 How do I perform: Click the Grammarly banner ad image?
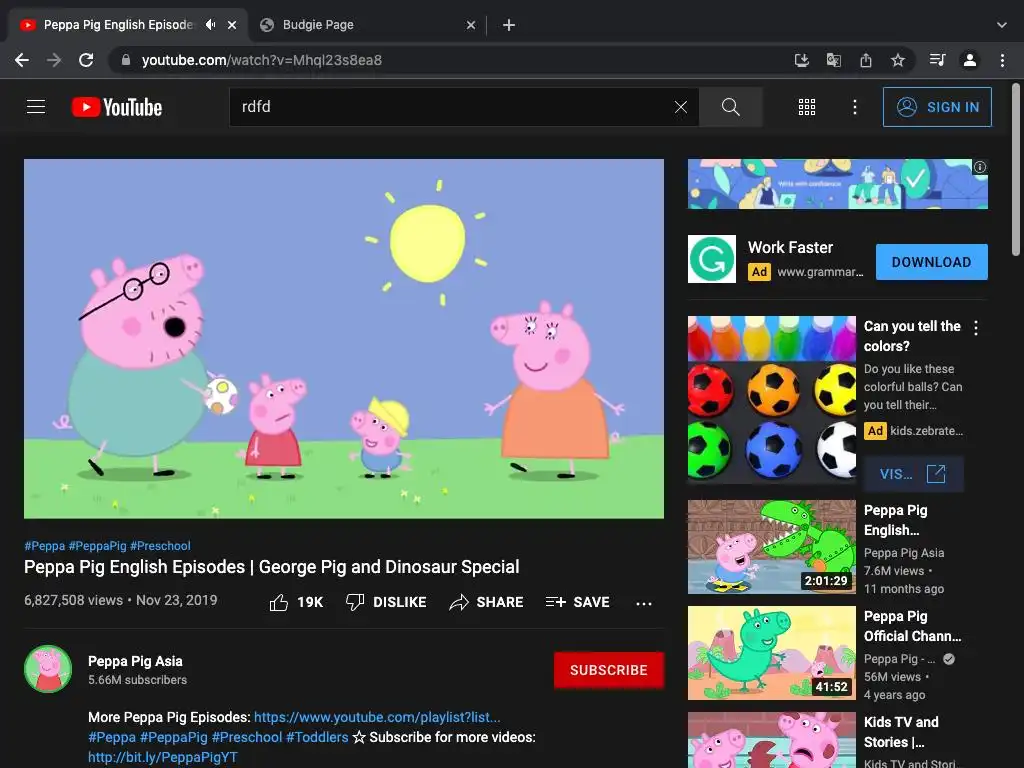(x=837, y=184)
